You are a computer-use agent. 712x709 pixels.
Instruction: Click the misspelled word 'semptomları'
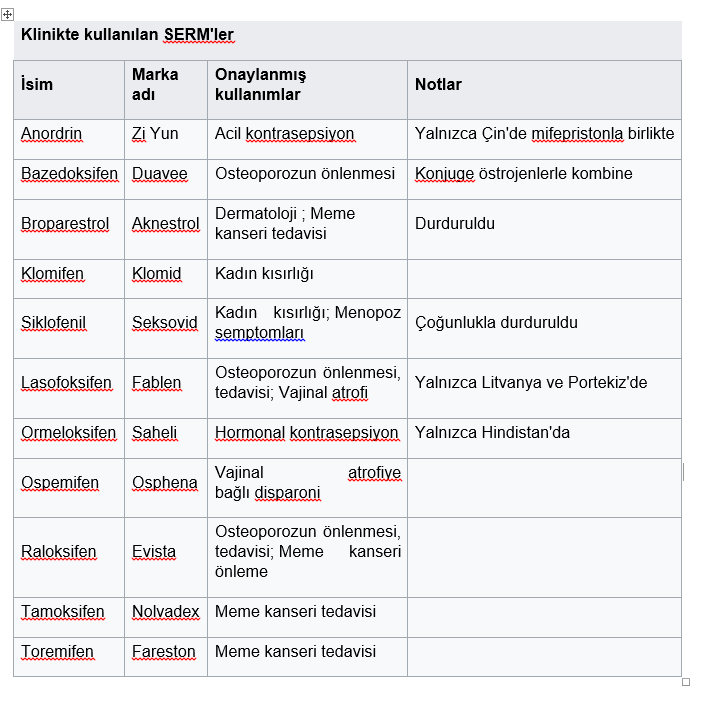[260, 333]
